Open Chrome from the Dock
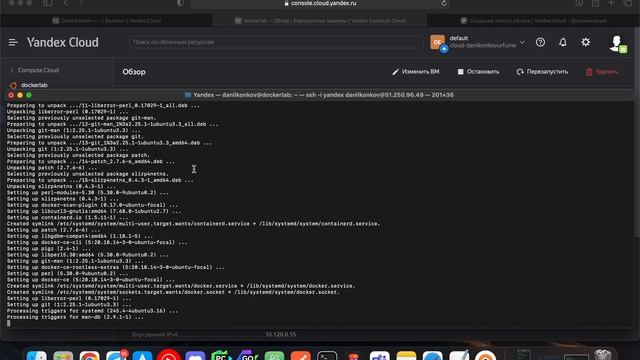The height and width of the screenshot is (360, 640). [89, 356]
